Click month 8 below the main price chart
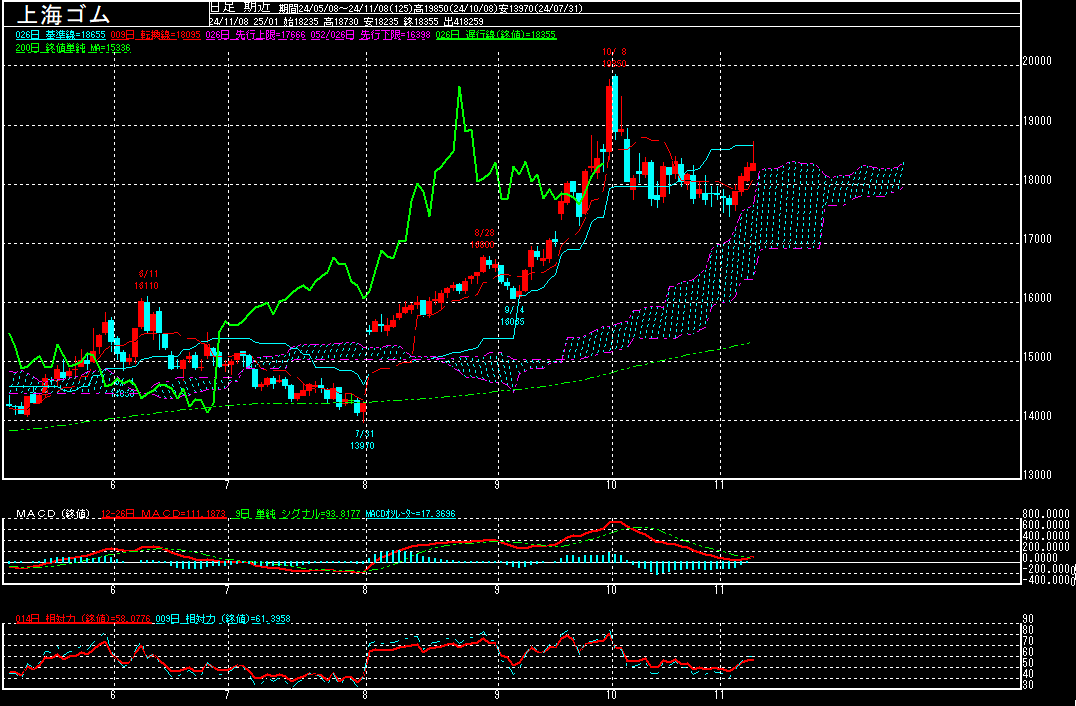 click(365, 485)
